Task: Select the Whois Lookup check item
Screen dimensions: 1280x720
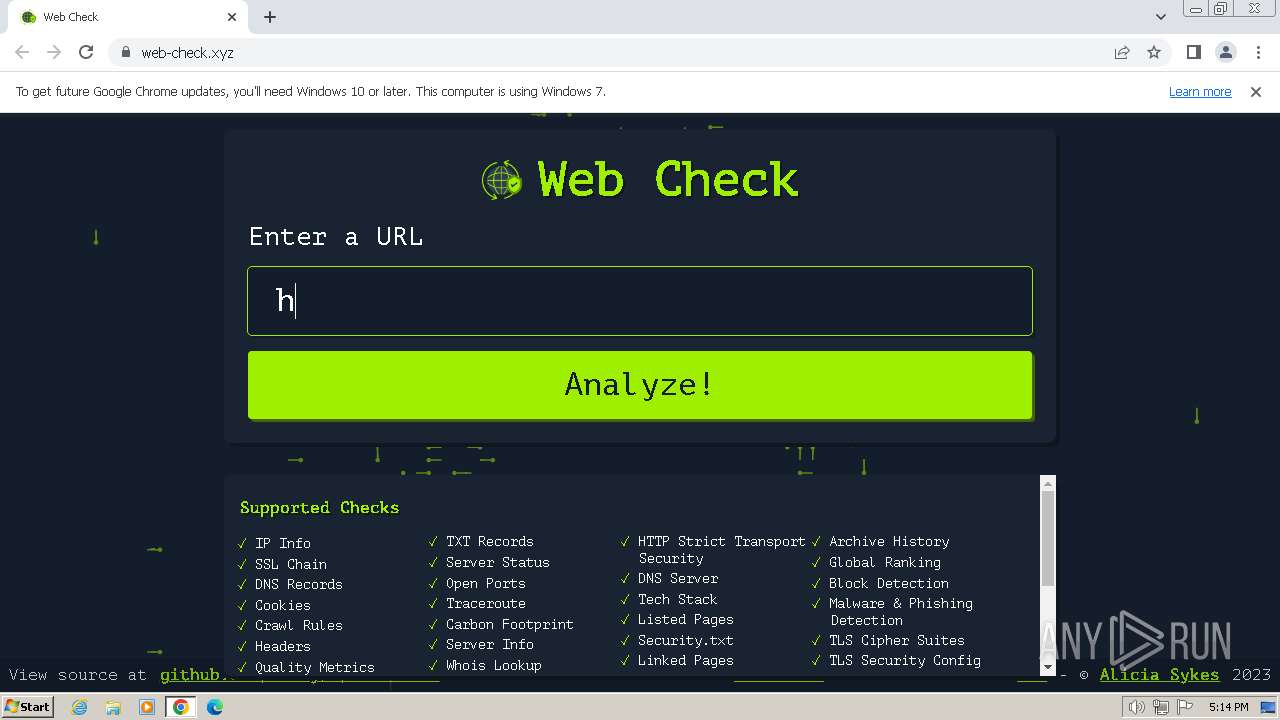Action: (494, 665)
